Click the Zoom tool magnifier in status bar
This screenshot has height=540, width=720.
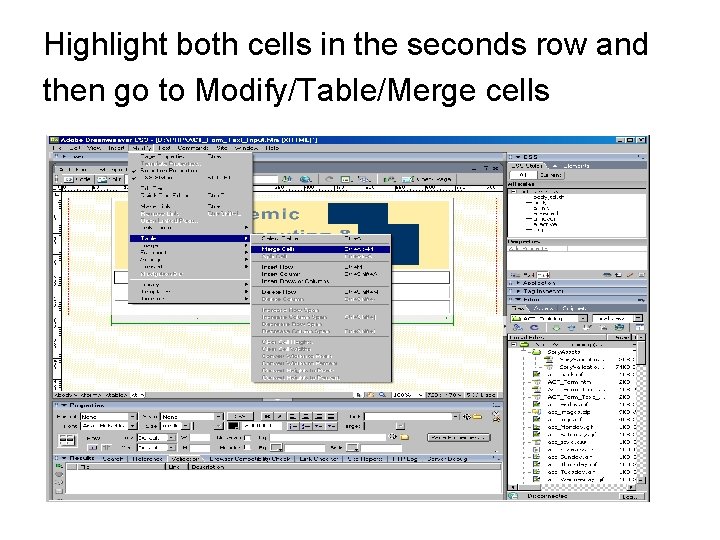(x=382, y=395)
